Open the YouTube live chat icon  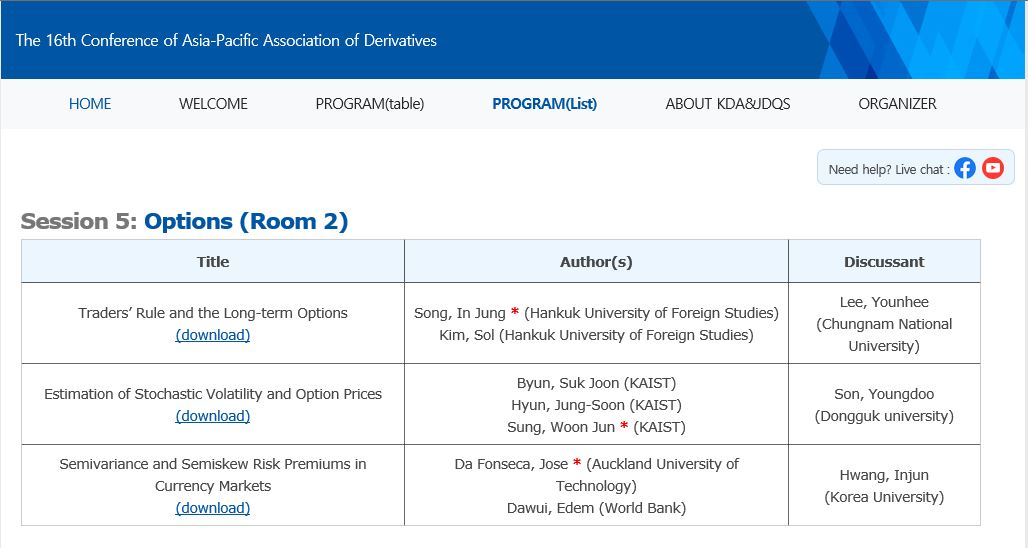(x=993, y=168)
